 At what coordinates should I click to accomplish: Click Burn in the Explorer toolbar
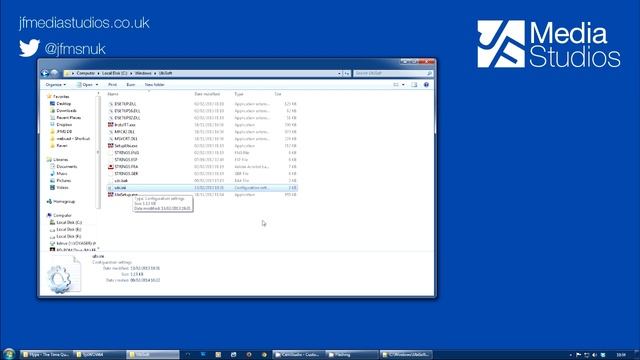coord(131,84)
